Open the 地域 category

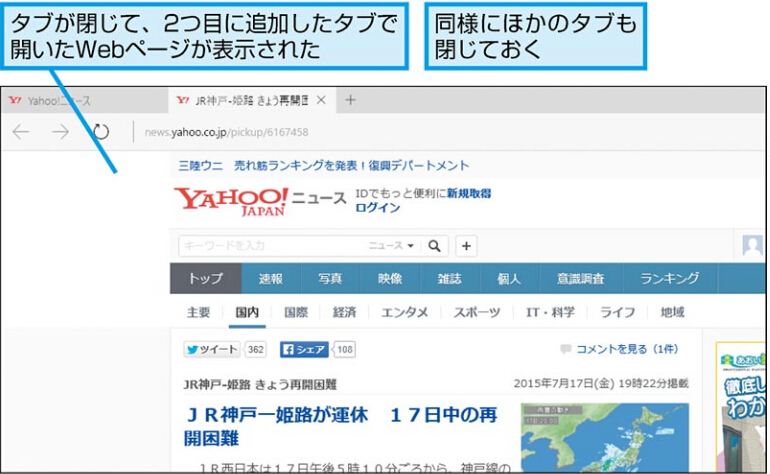(672, 312)
